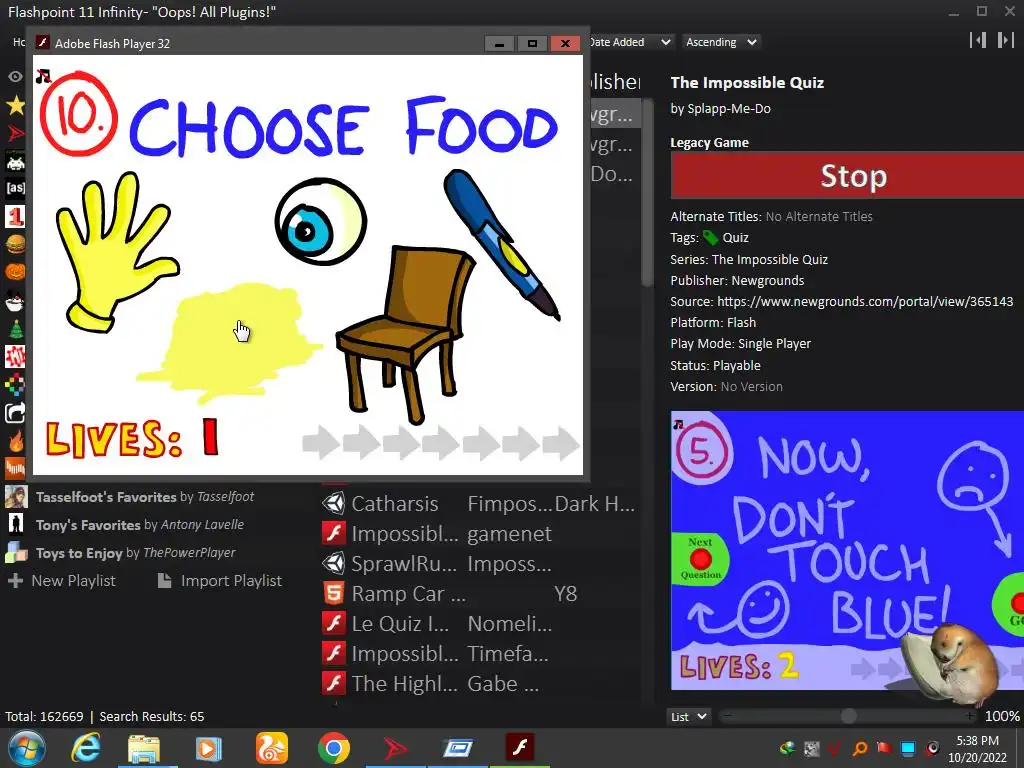Toggle music note icon in the Flash game

pyautogui.click(x=43, y=76)
